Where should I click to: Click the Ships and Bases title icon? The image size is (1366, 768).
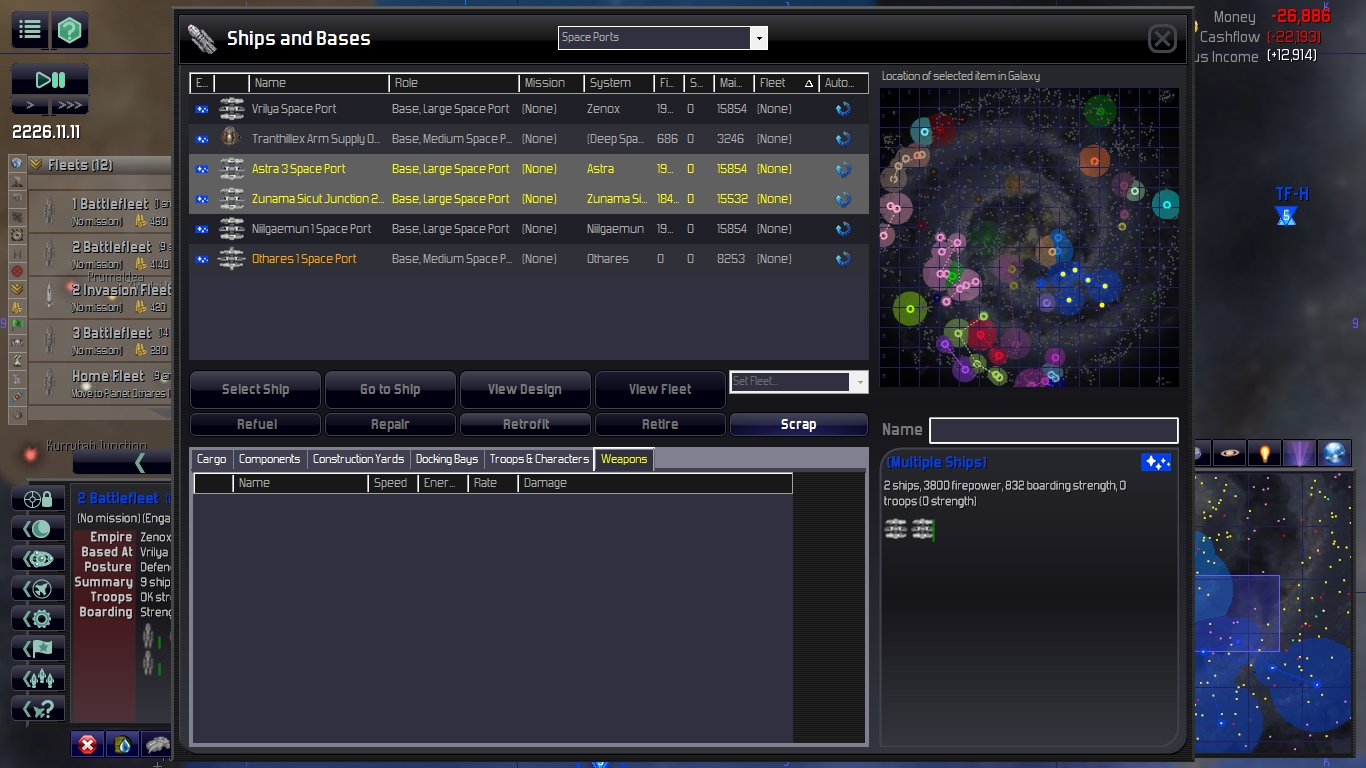pyautogui.click(x=202, y=39)
